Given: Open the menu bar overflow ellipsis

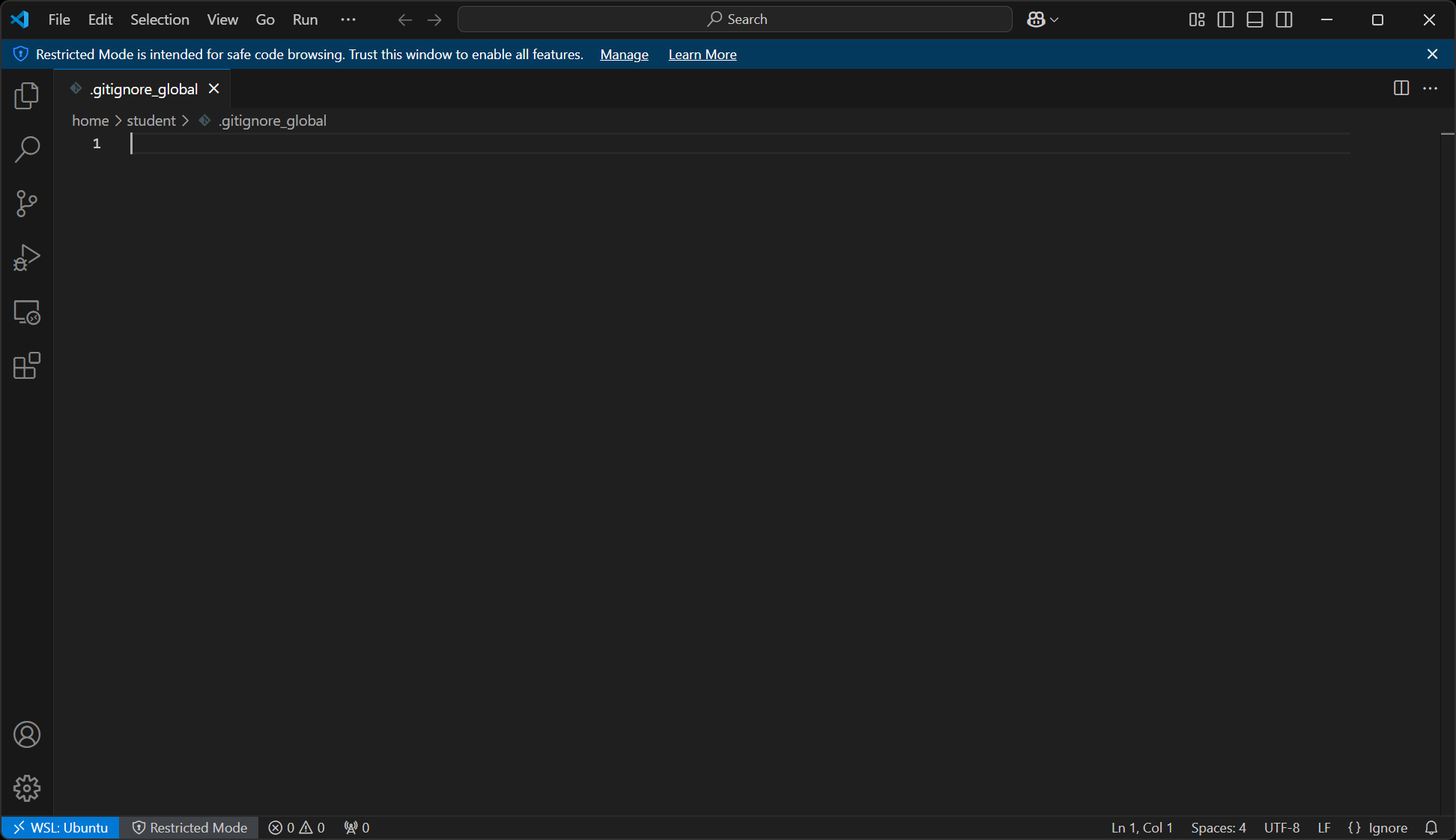Looking at the screenshot, I should pyautogui.click(x=348, y=19).
